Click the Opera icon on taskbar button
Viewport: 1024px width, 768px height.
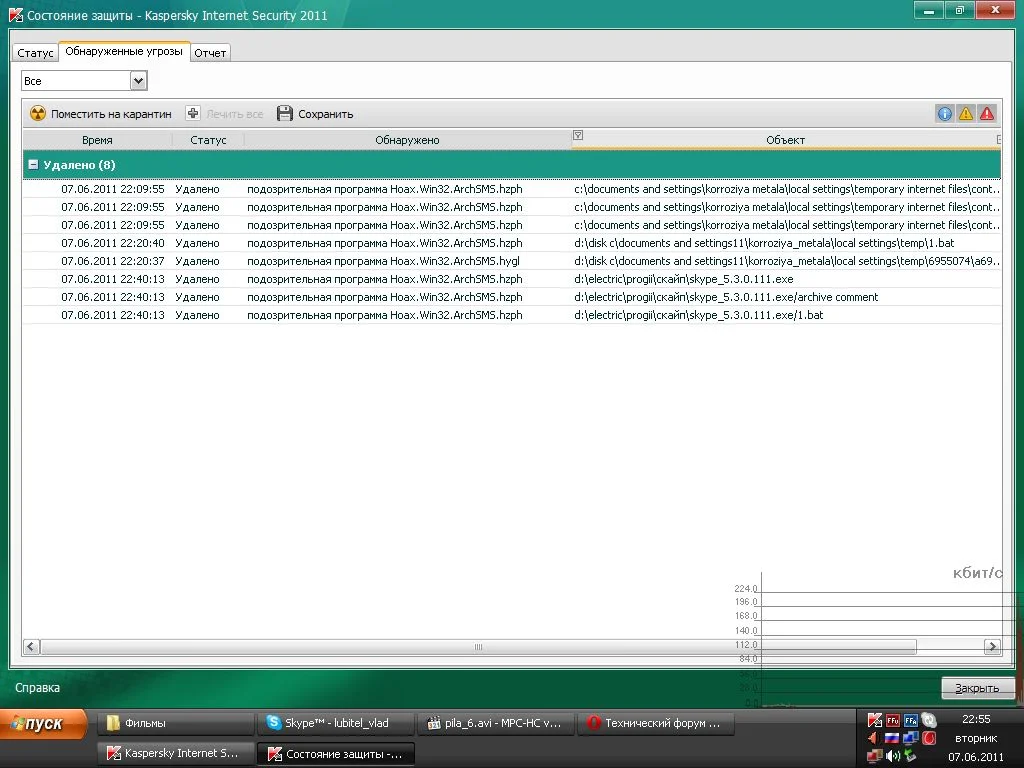pyautogui.click(x=594, y=723)
